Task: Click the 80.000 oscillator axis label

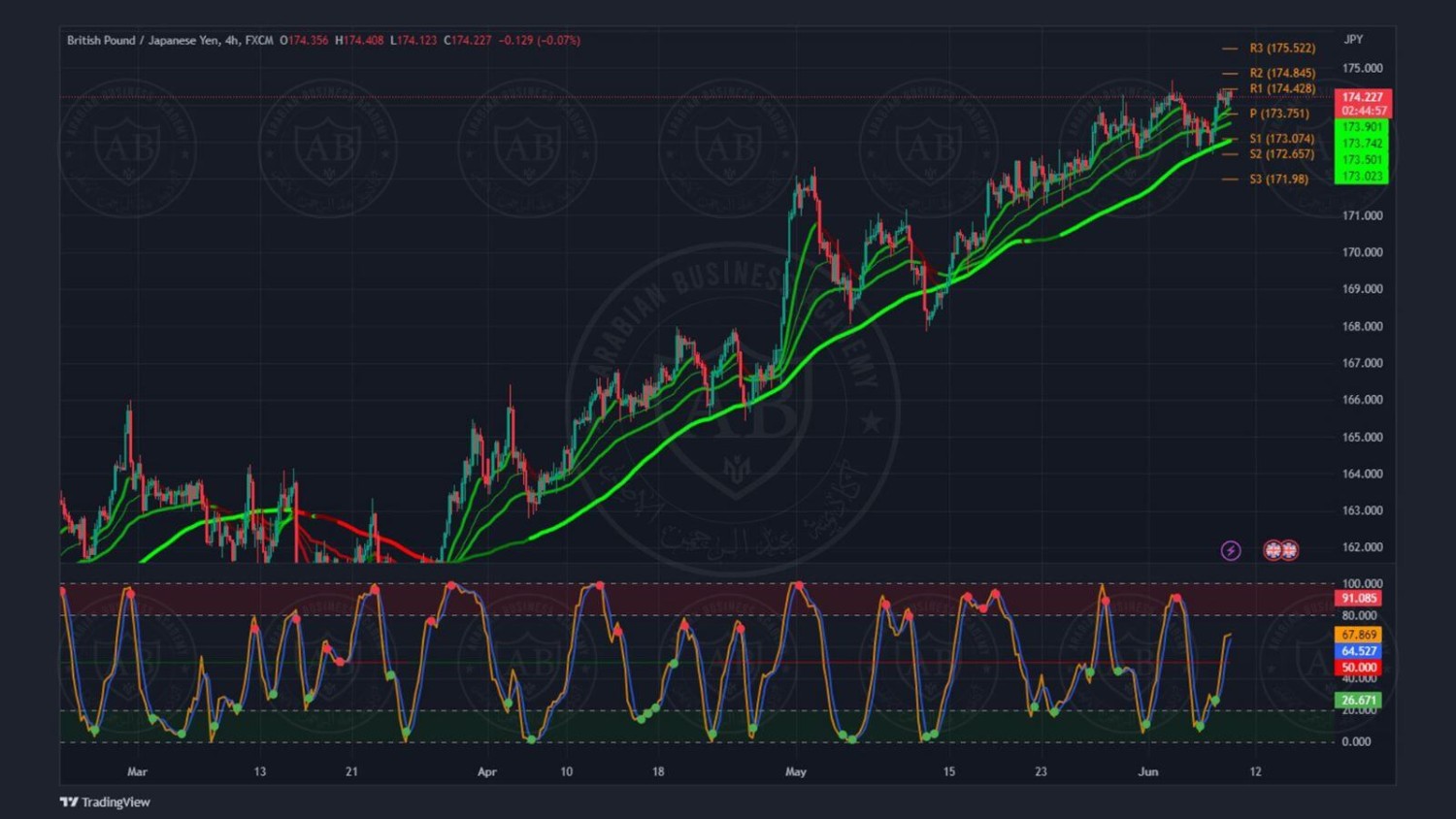Action: click(1360, 615)
